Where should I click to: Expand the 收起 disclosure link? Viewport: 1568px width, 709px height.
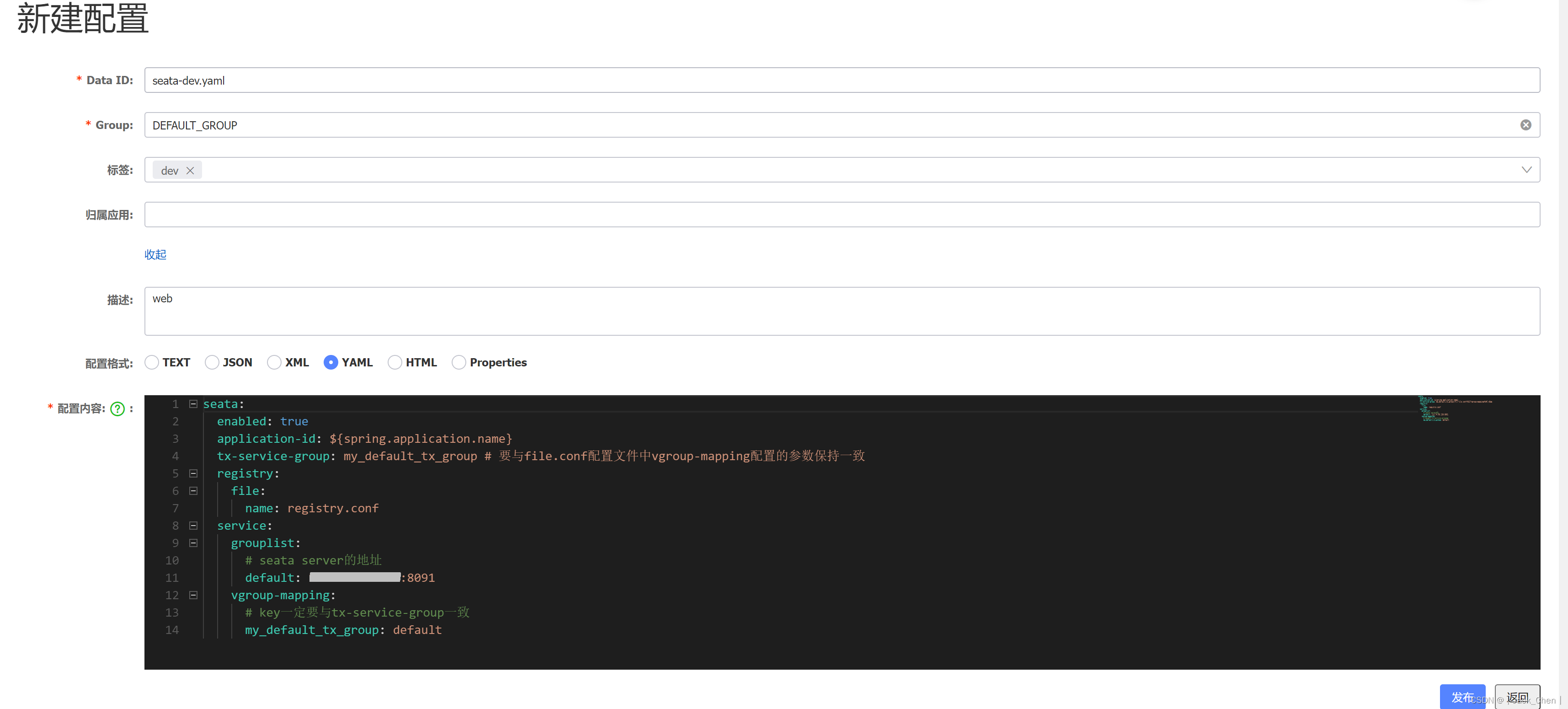tap(155, 254)
